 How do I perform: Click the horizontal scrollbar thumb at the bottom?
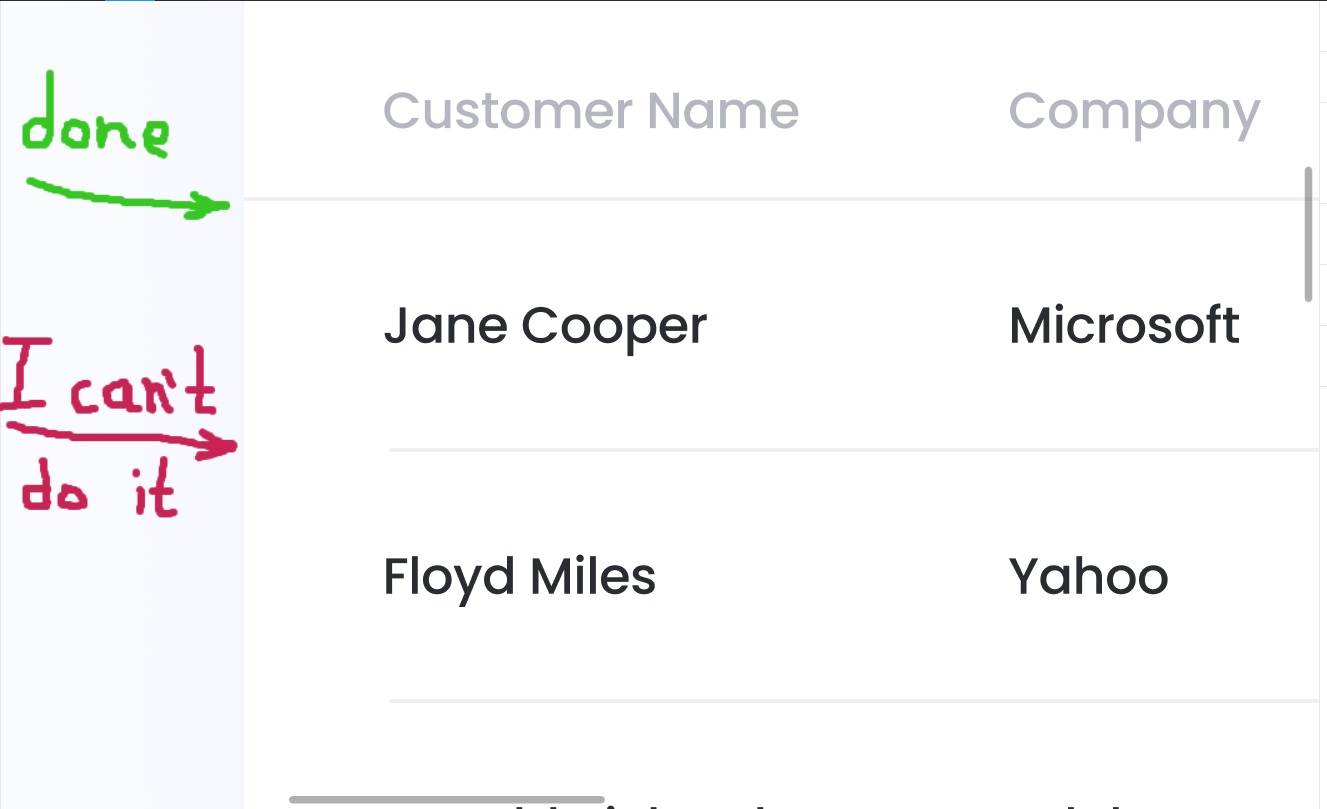point(447,800)
